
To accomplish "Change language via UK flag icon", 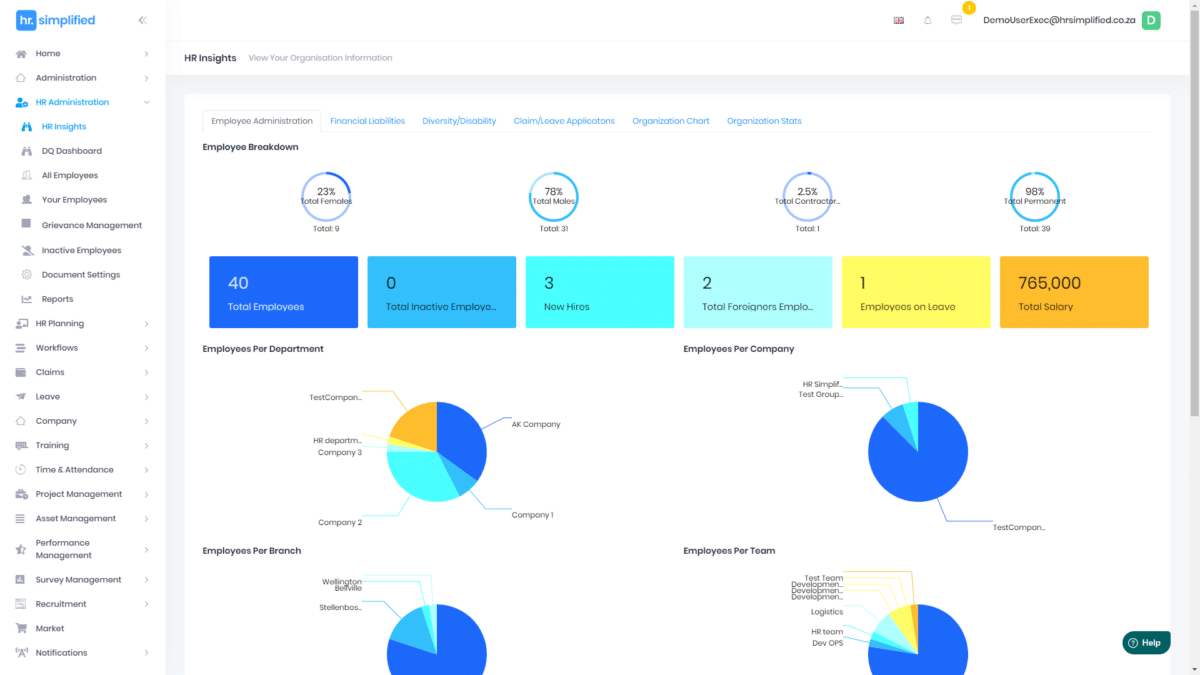I will click(x=899, y=20).
